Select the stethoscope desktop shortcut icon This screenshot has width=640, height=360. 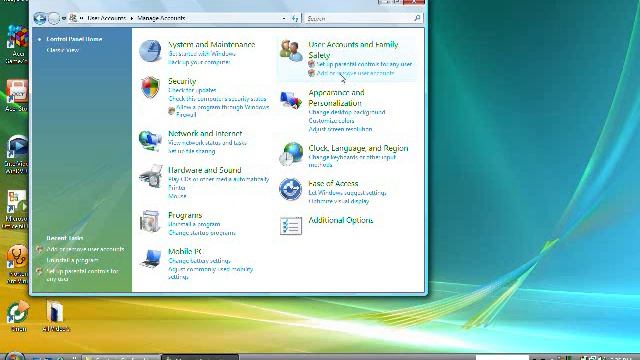[17, 263]
